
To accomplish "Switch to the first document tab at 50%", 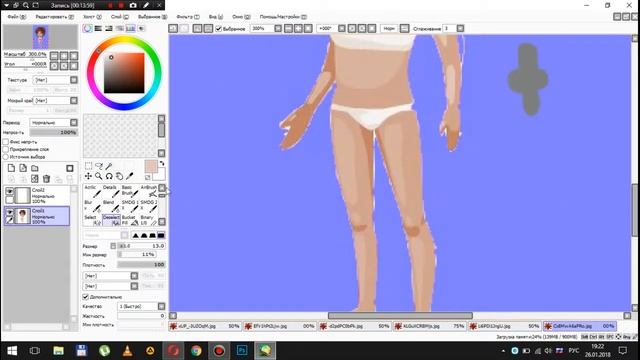I will (x=205, y=326).
